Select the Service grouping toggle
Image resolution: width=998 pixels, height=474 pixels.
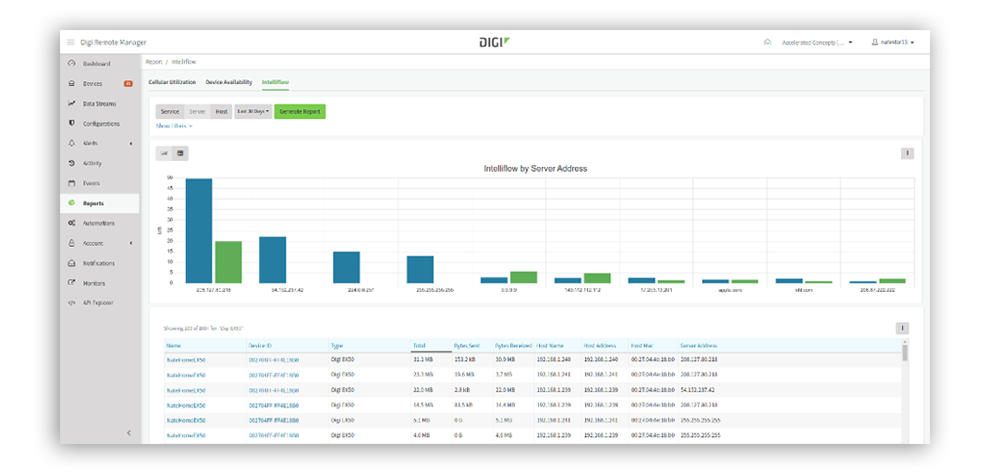click(170, 112)
